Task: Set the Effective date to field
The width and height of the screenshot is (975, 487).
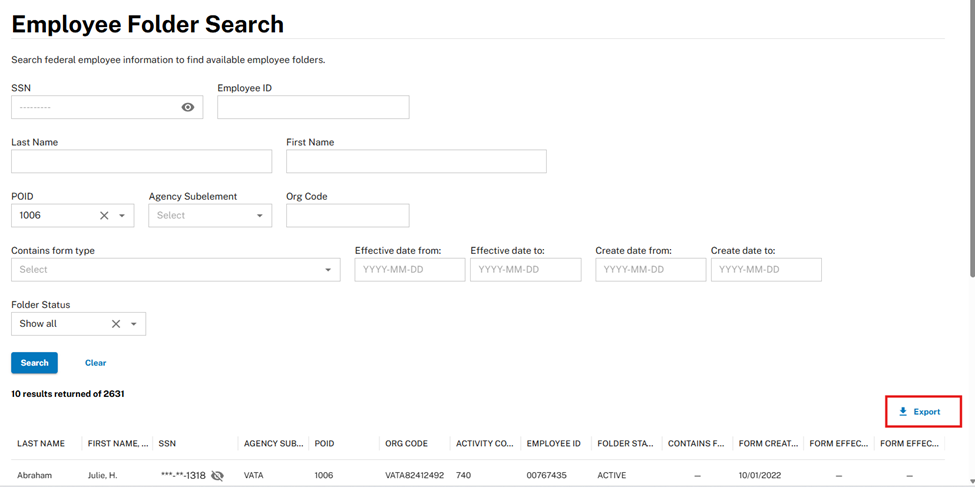Action: pyautogui.click(x=525, y=269)
